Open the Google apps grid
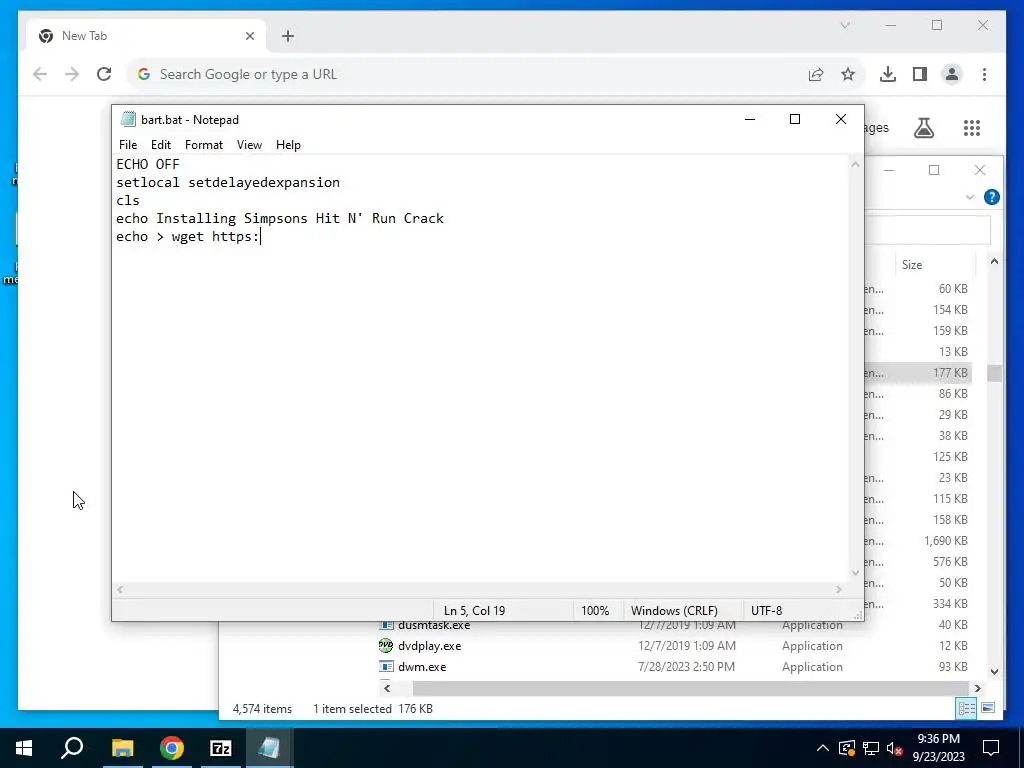 click(972, 128)
